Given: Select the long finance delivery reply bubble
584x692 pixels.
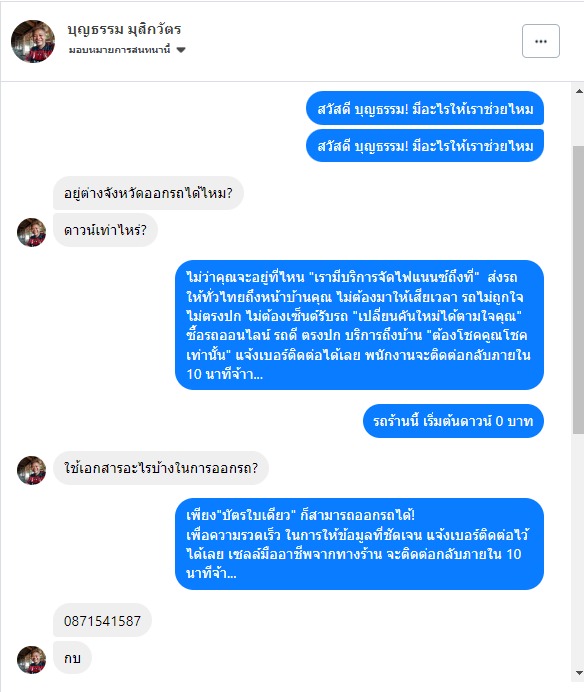Looking at the screenshot, I should coord(359,325).
